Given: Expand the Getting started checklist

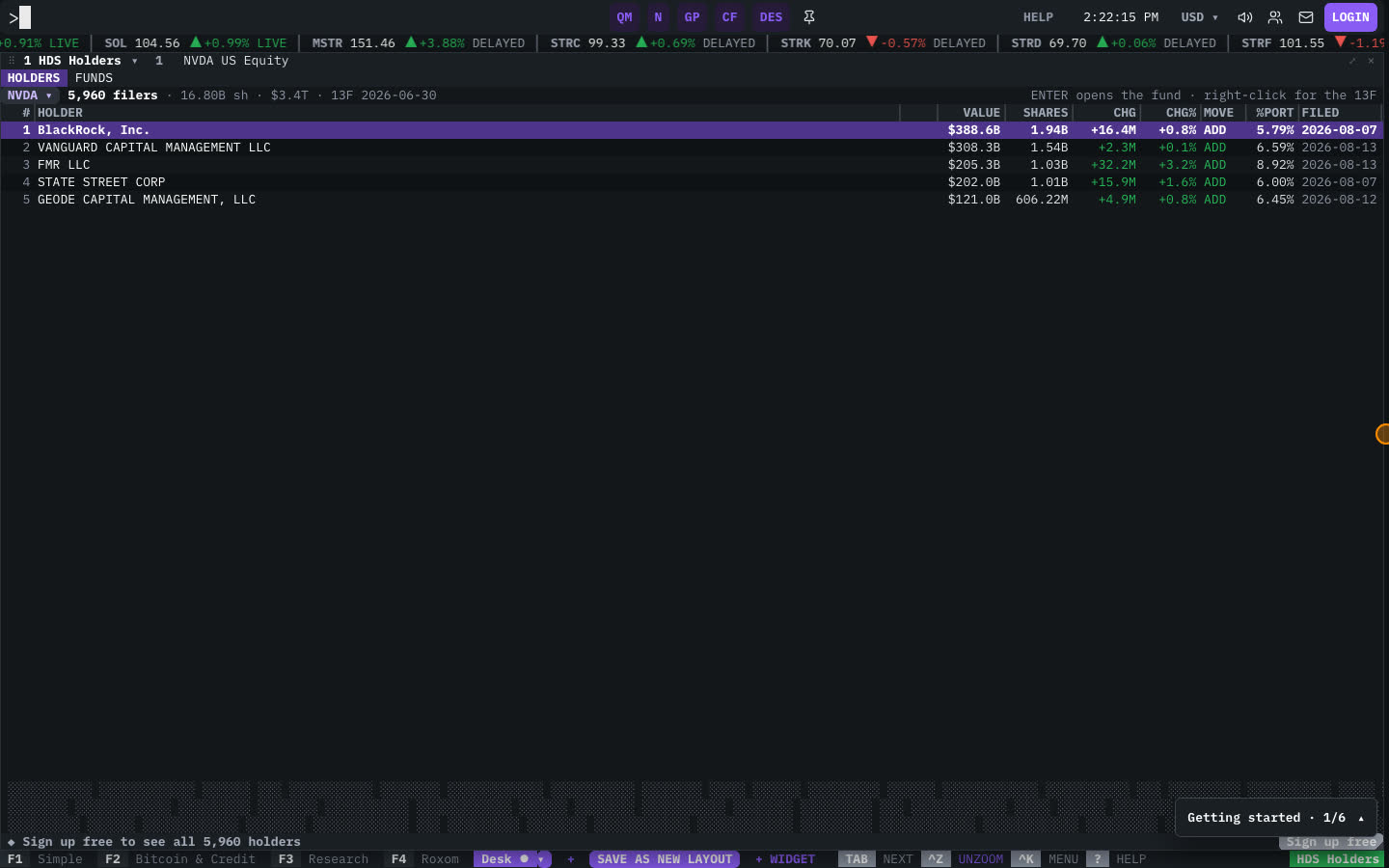Looking at the screenshot, I should point(1275,818).
